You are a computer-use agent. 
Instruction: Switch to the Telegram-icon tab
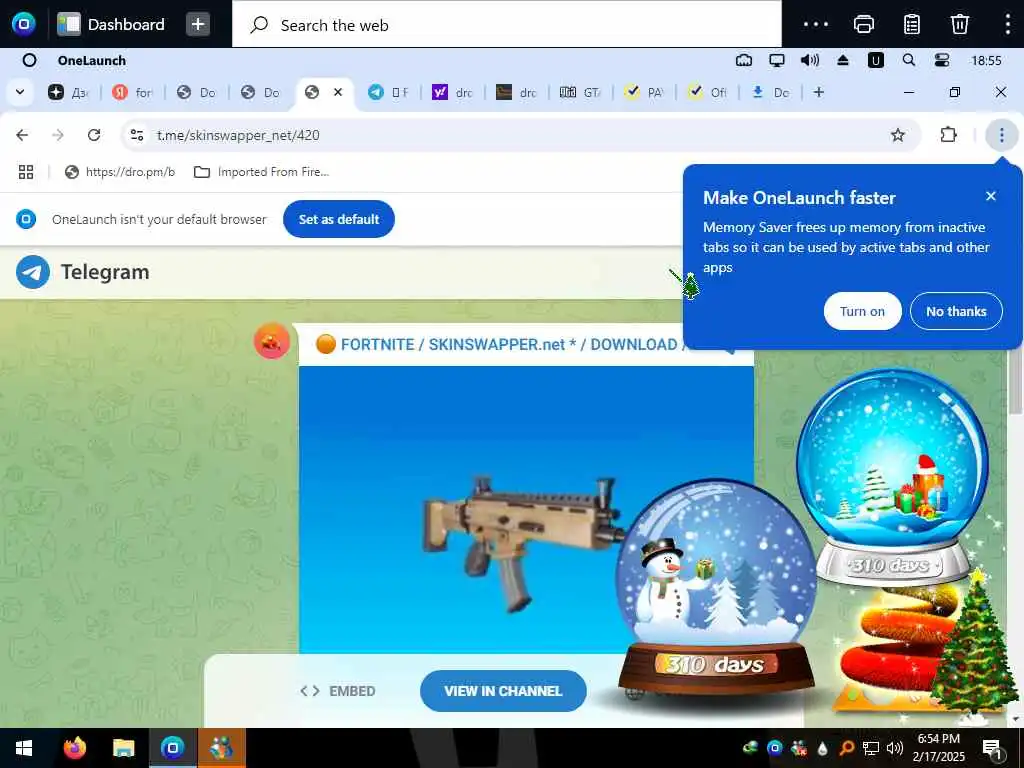pos(388,92)
